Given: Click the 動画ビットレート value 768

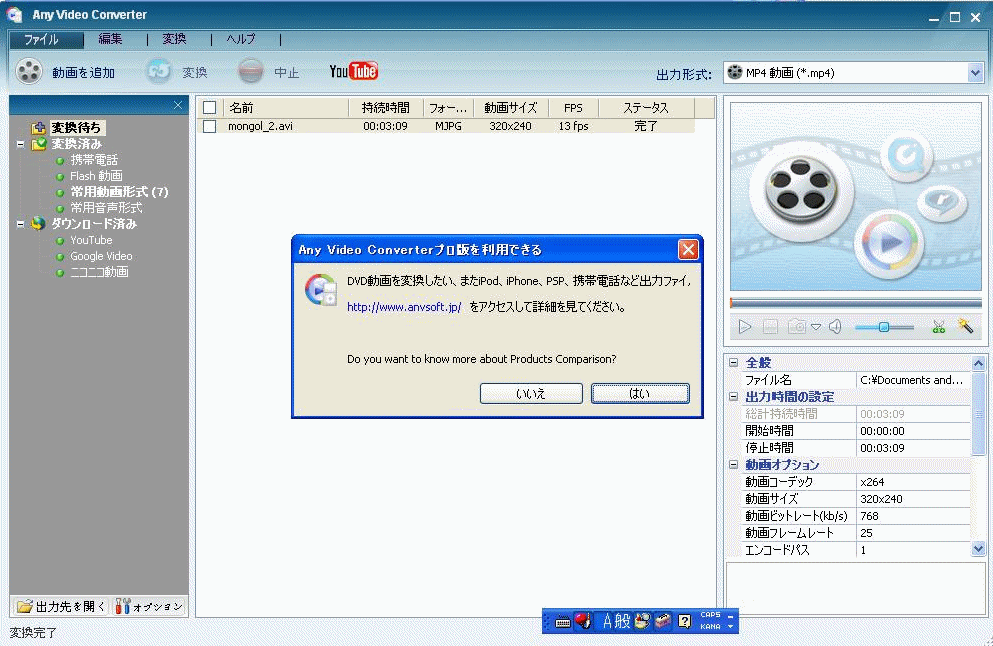Looking at the screenshot, I should pyautogui.click(x=913, y=516).
